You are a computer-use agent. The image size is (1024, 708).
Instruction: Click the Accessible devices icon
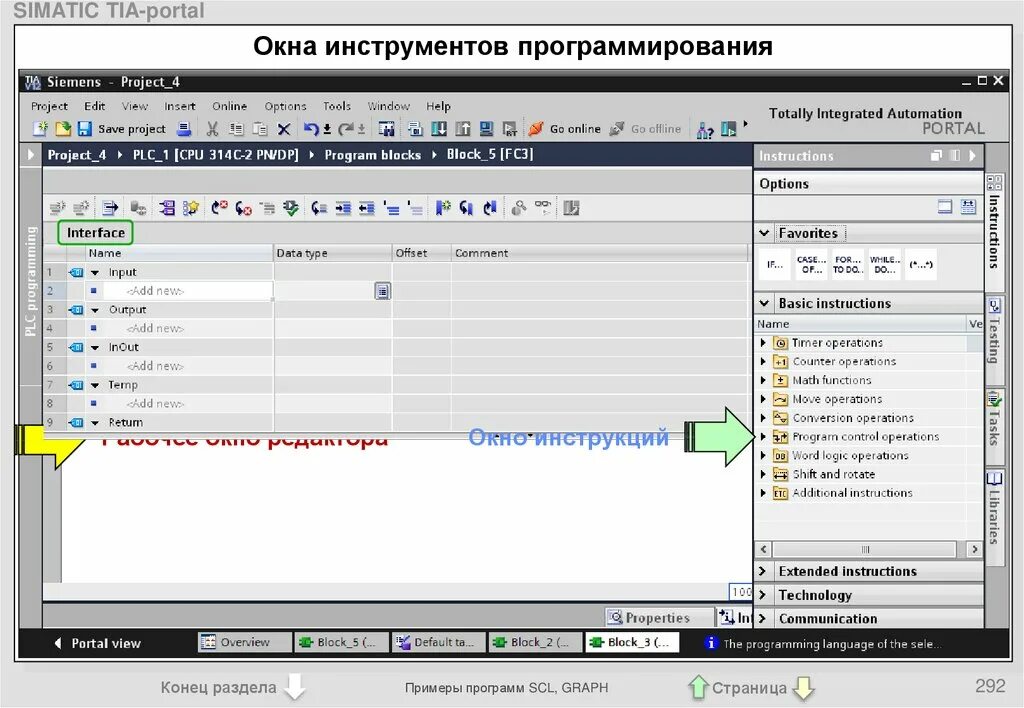704,130
